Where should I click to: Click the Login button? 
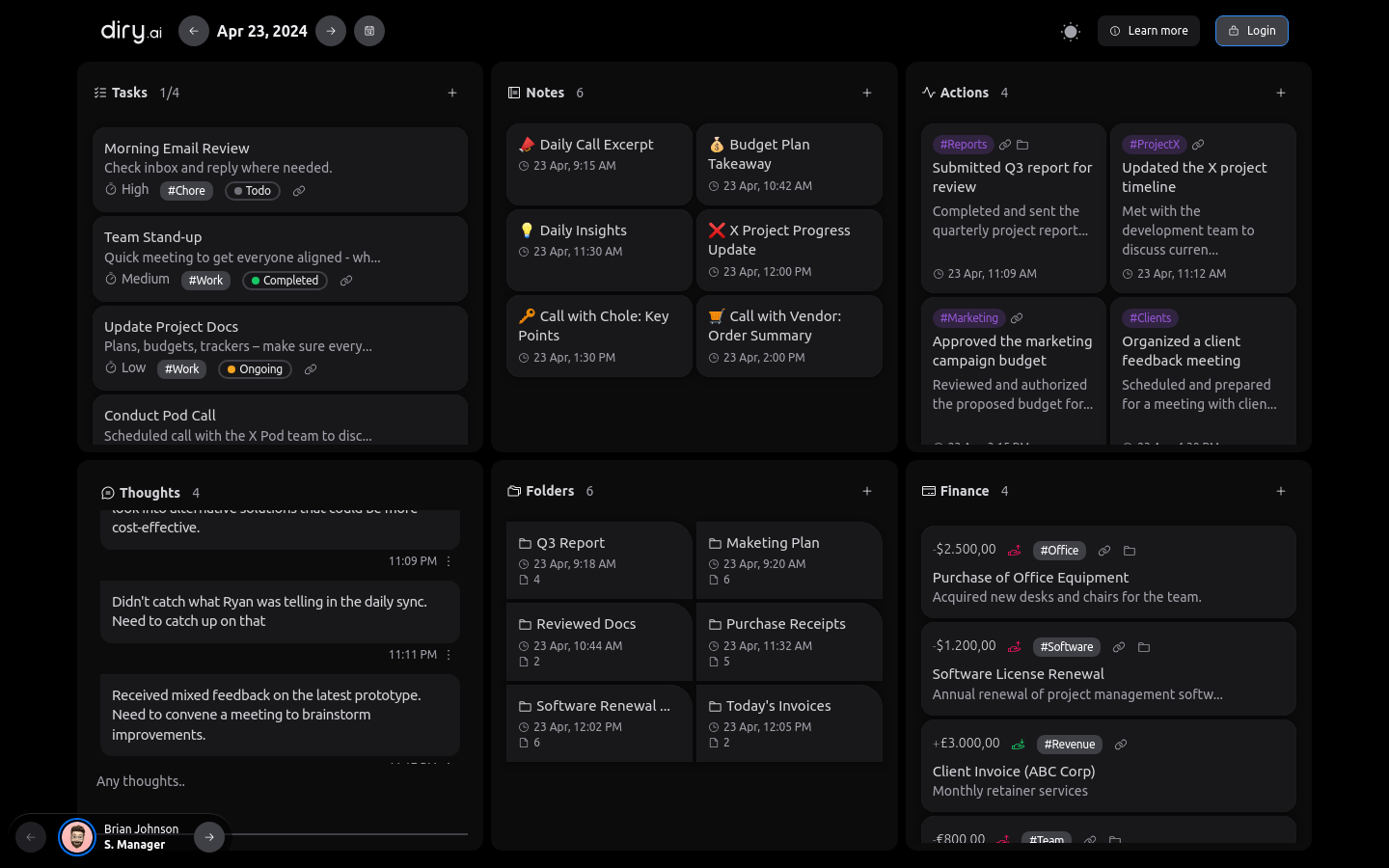click(1252, 31)
